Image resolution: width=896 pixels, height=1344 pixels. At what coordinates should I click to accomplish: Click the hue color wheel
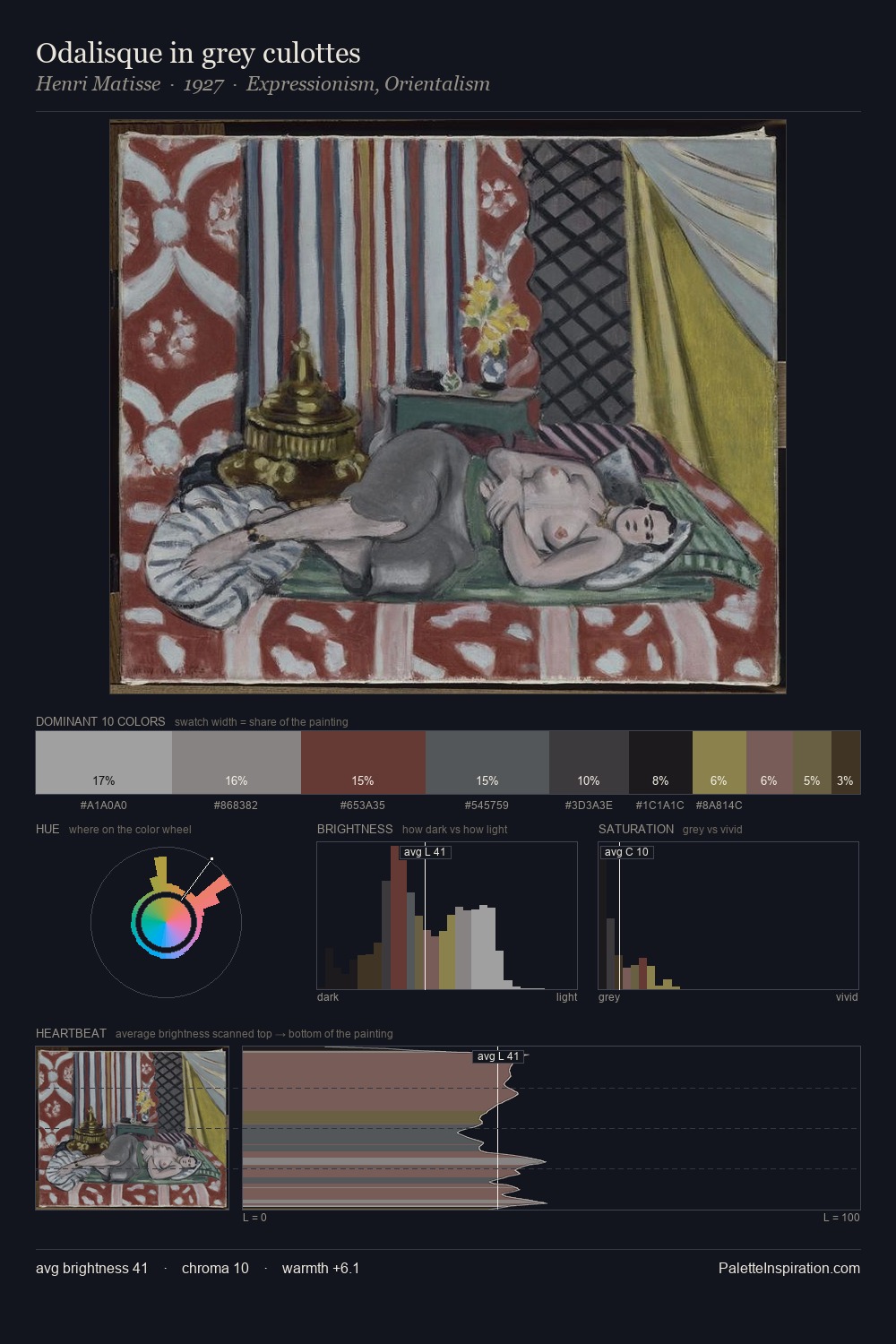166,921
